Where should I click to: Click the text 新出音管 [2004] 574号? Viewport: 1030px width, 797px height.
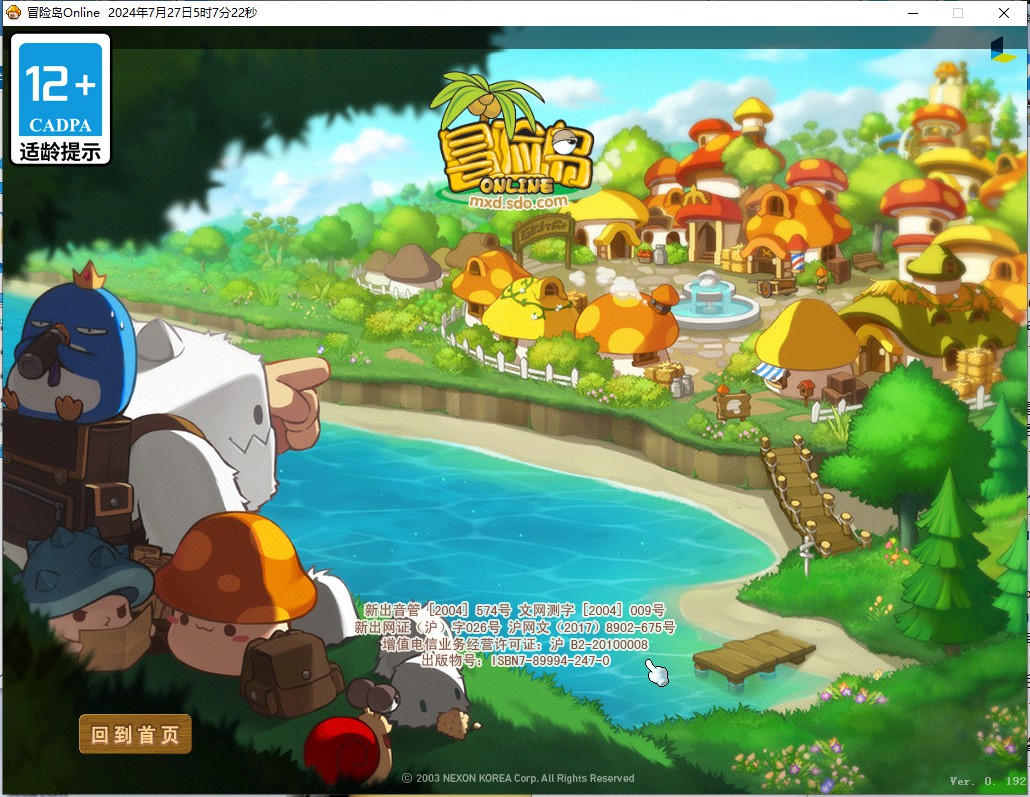coord(437,610)
